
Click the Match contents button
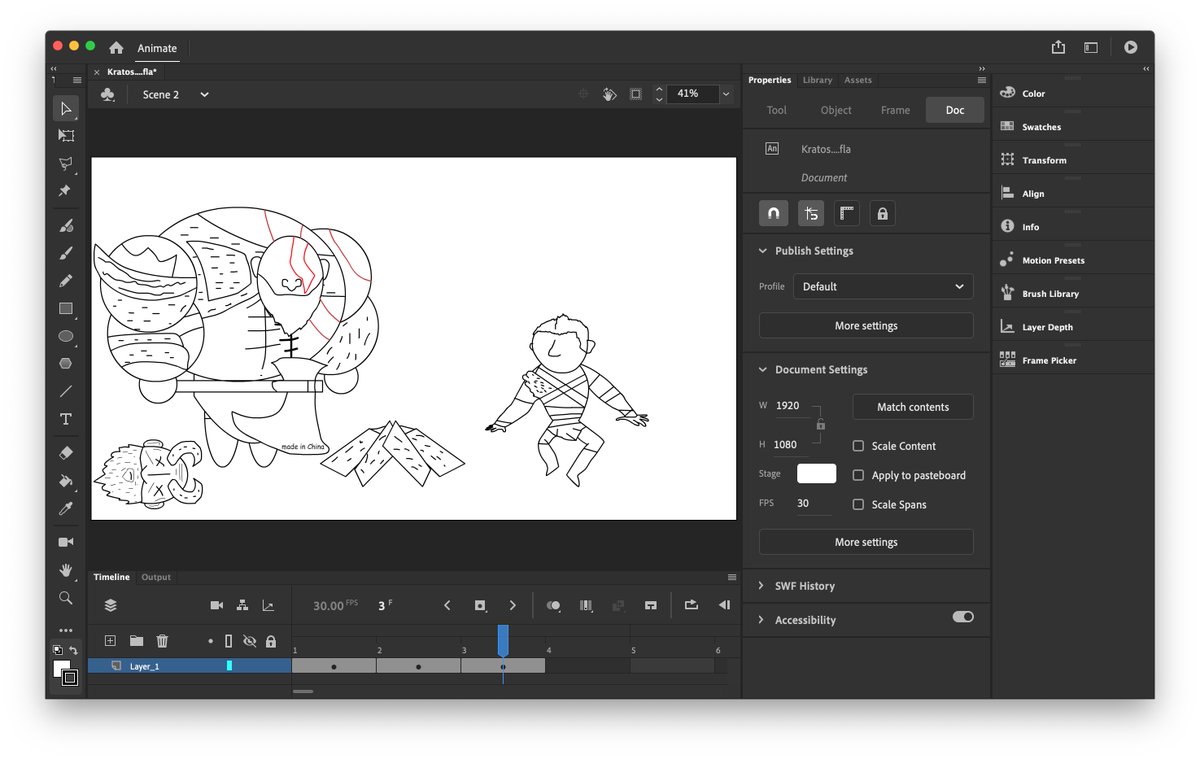click(913, 407)
